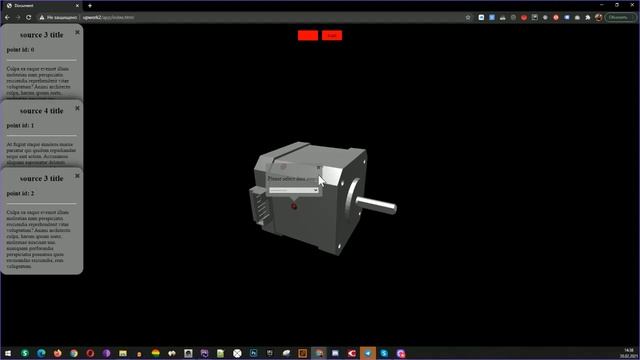Select 'point id: 2' text in the third card
This screenshot has height=360, width=640.
20,193
